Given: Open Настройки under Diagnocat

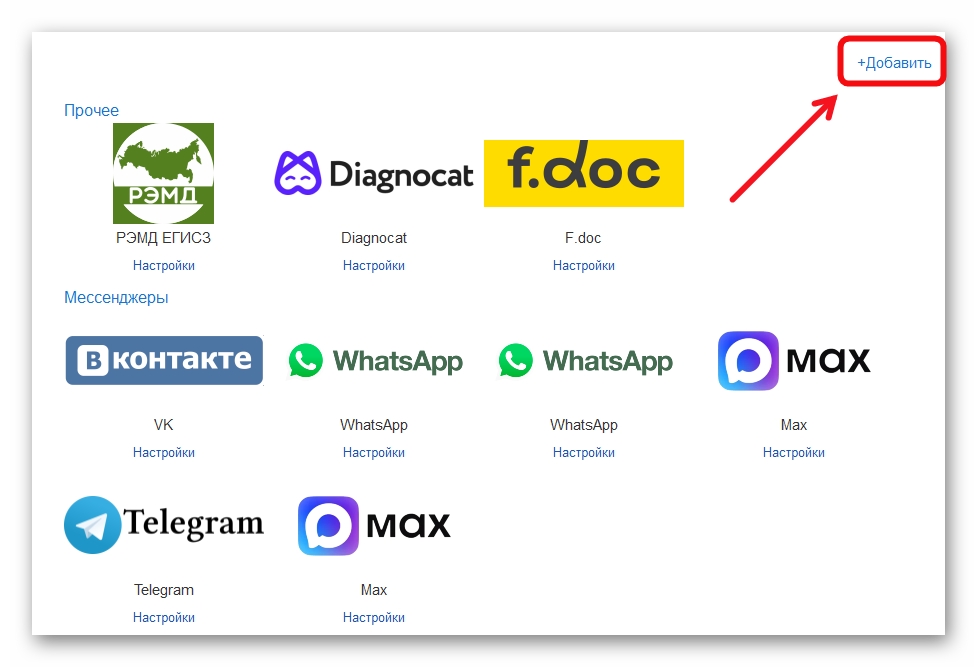Looking at the screenshot, I should [x=374, y=266].
